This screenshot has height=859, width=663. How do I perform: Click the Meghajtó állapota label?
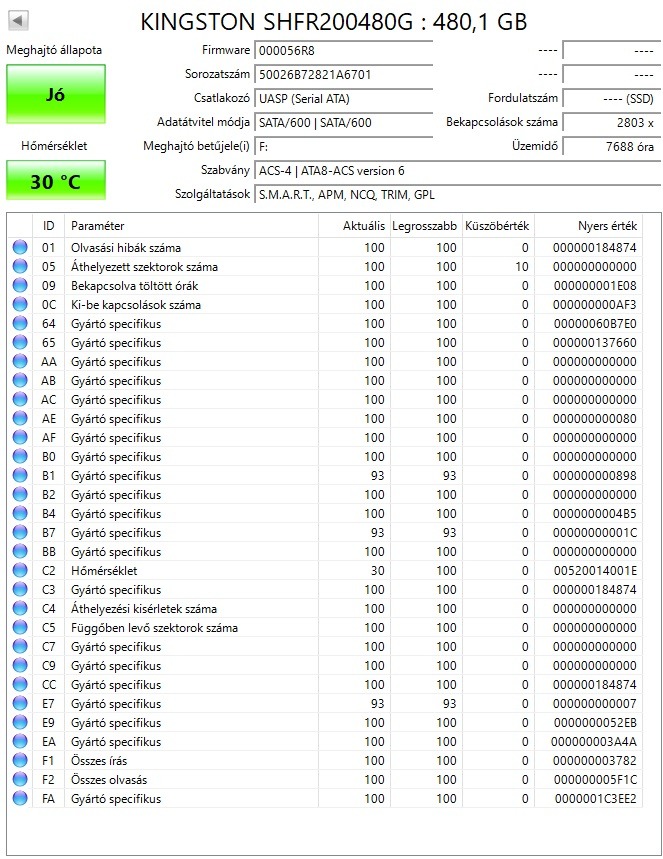tap(54, 50)
